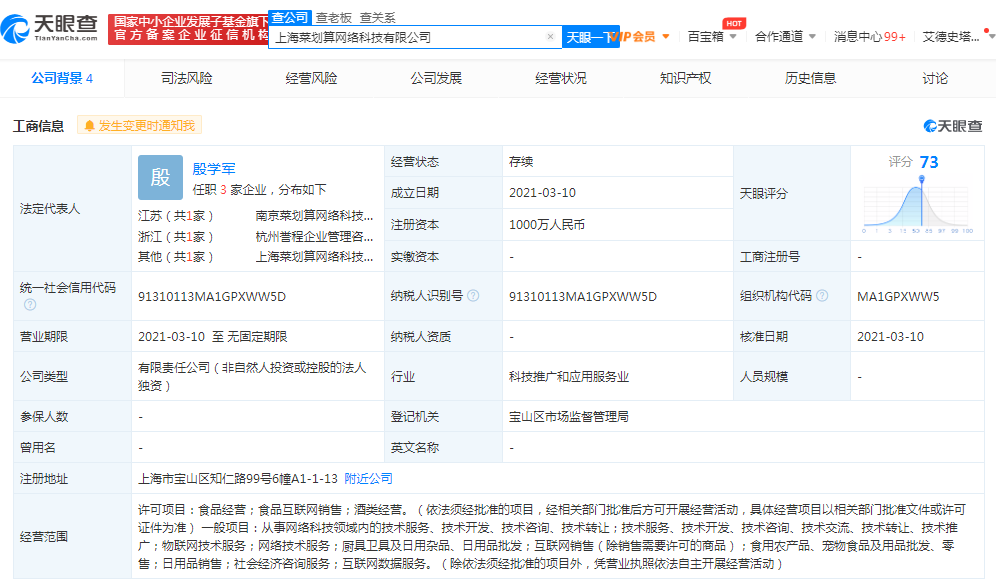Click the 江苏（共1家） row label

click(x=175, y=216)
